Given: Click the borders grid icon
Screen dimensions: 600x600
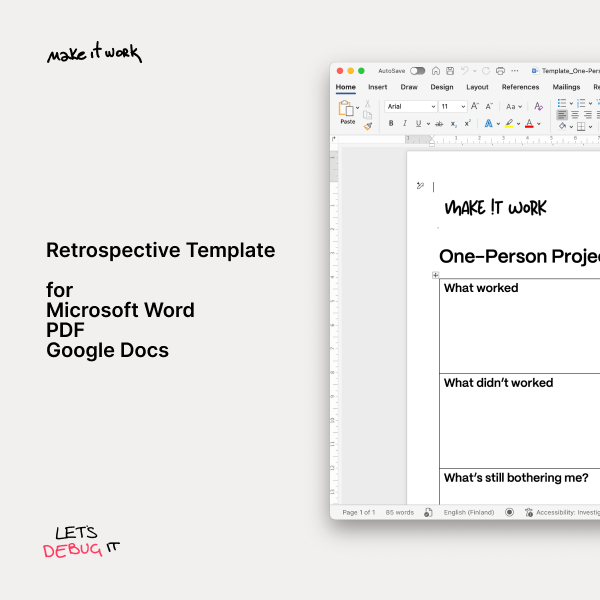Looking at the screenshot, I should click(x=581, y=126).
